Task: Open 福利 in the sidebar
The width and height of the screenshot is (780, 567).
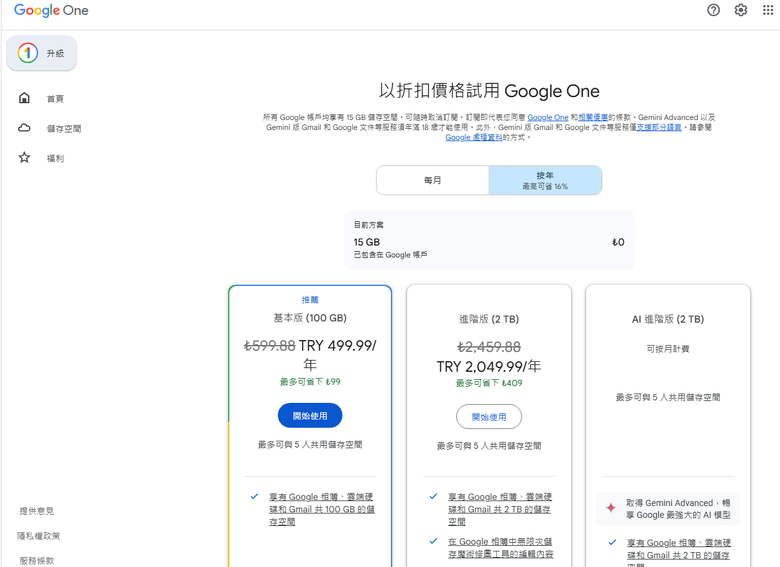Action: tap(55, 159)
